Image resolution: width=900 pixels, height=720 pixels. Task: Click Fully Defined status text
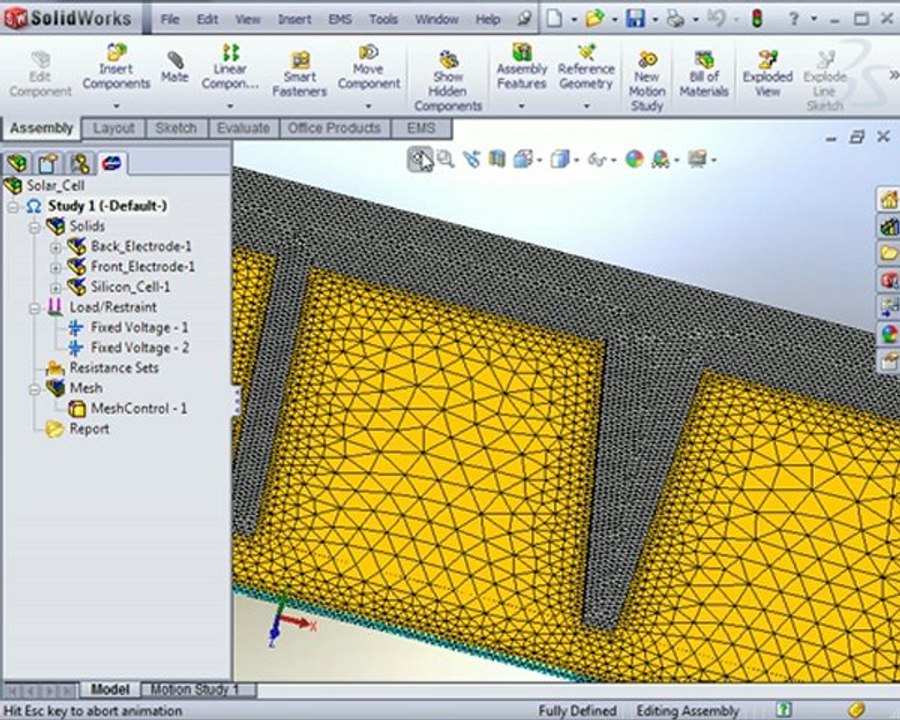tap(577, 711)
